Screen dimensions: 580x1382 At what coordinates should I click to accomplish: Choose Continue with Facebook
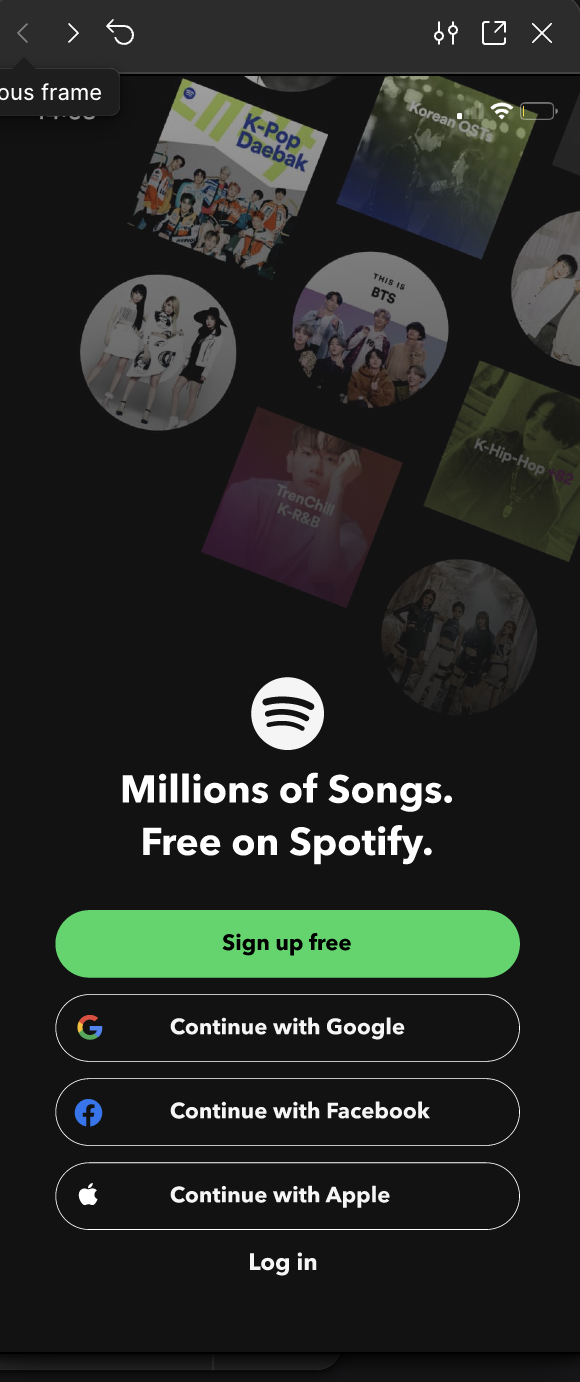pos(287,1111)
